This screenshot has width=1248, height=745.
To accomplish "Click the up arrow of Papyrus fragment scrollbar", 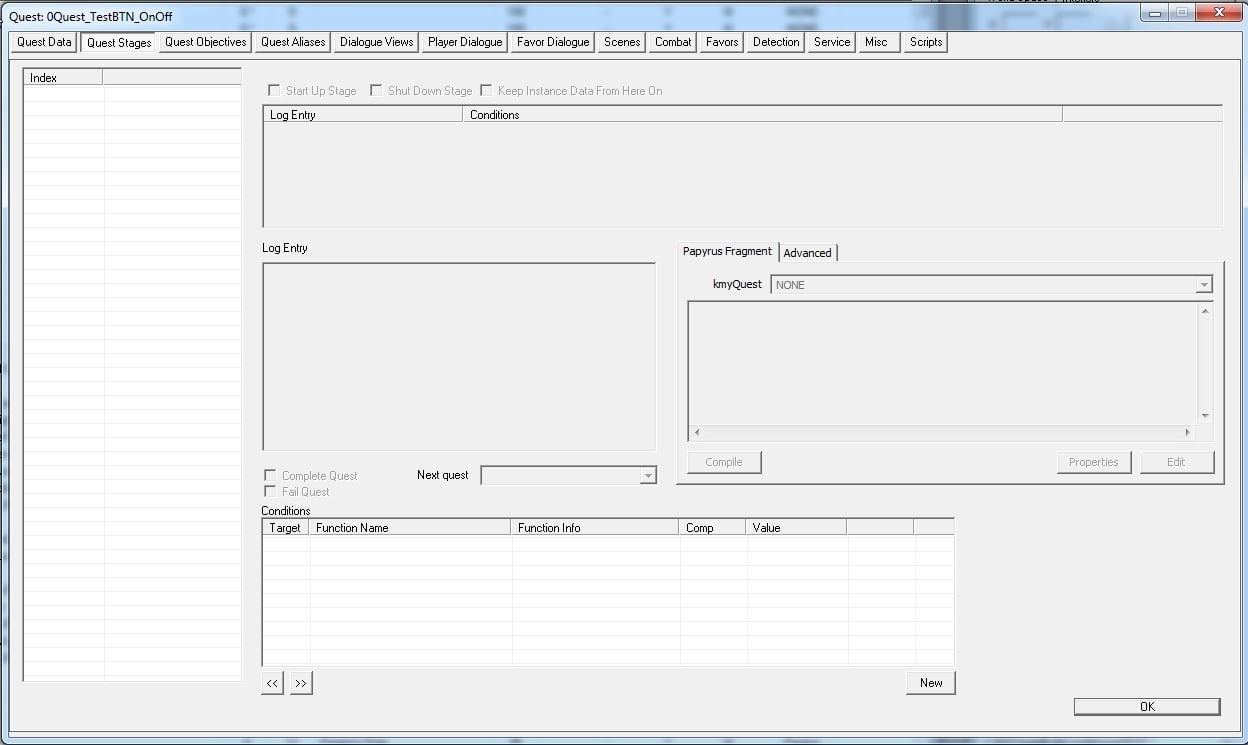I will [x=1205, y=311].
